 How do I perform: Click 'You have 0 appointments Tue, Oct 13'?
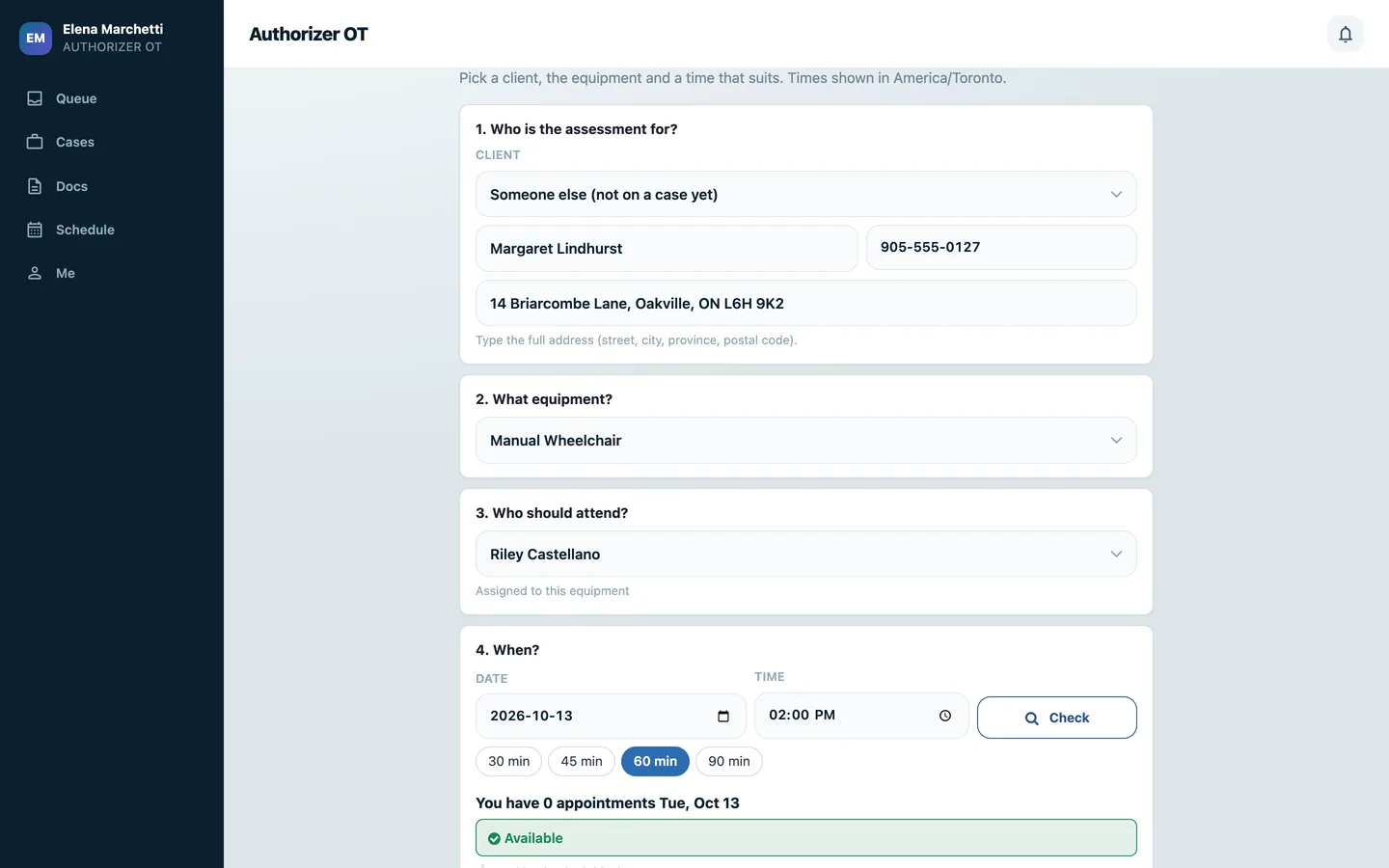(608, 802)
